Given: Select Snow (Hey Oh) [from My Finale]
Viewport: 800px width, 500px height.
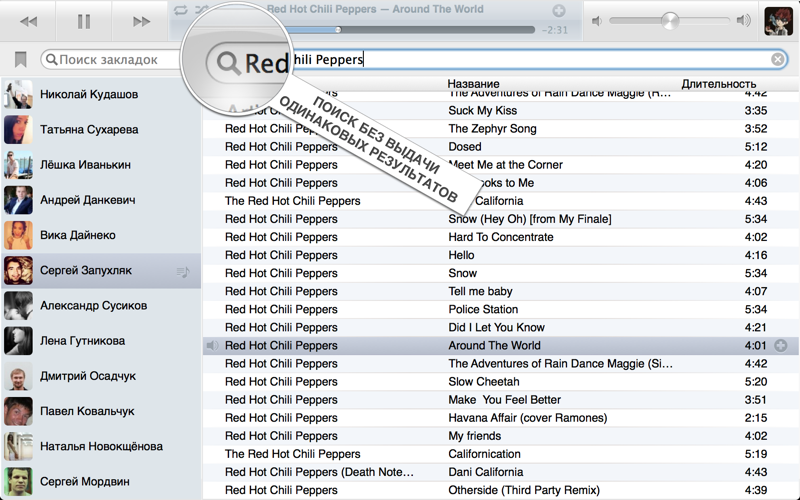Looking at the screenshot, I should pyautogui.click(x=530, y=219).
